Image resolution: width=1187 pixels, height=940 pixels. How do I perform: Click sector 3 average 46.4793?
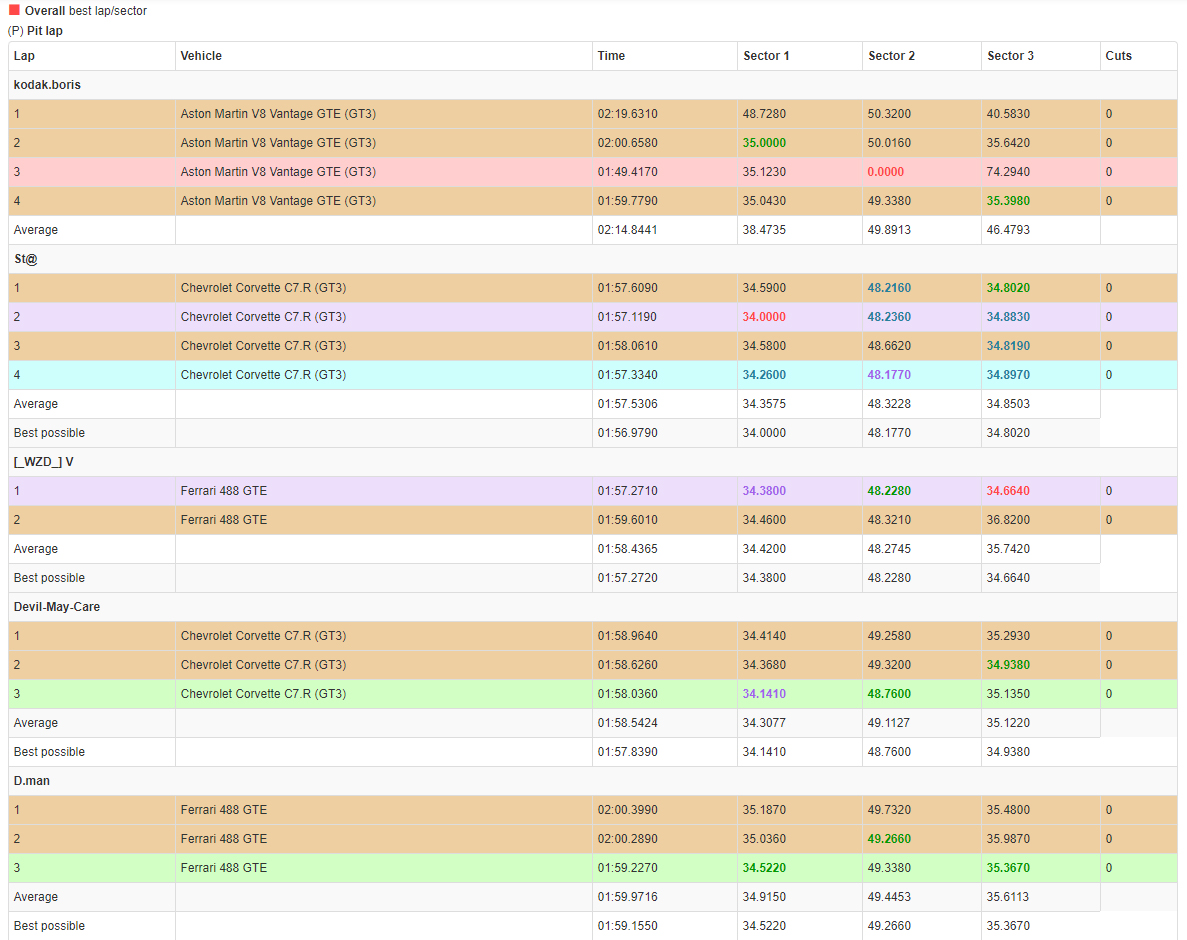1008,230
